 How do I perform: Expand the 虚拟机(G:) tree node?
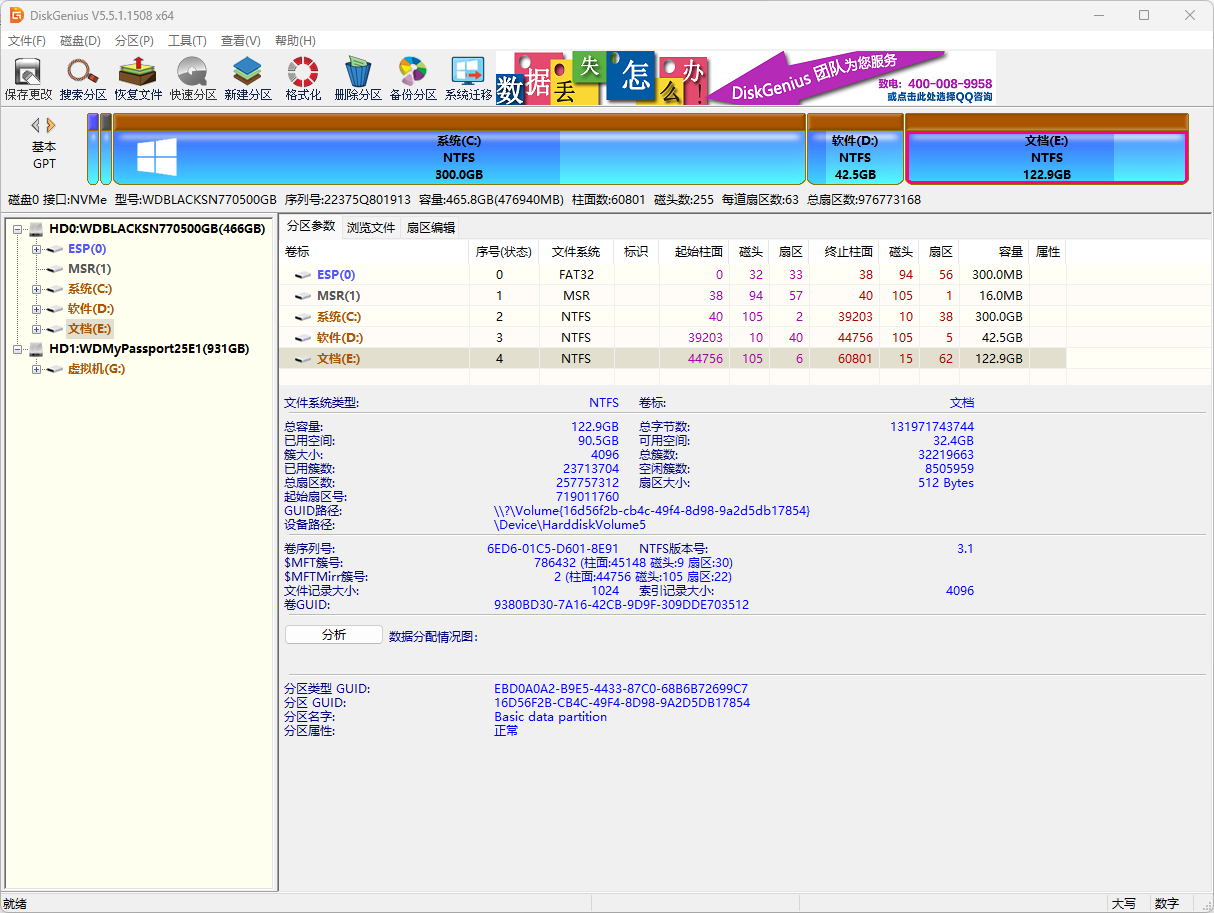(x=37, y=369)
